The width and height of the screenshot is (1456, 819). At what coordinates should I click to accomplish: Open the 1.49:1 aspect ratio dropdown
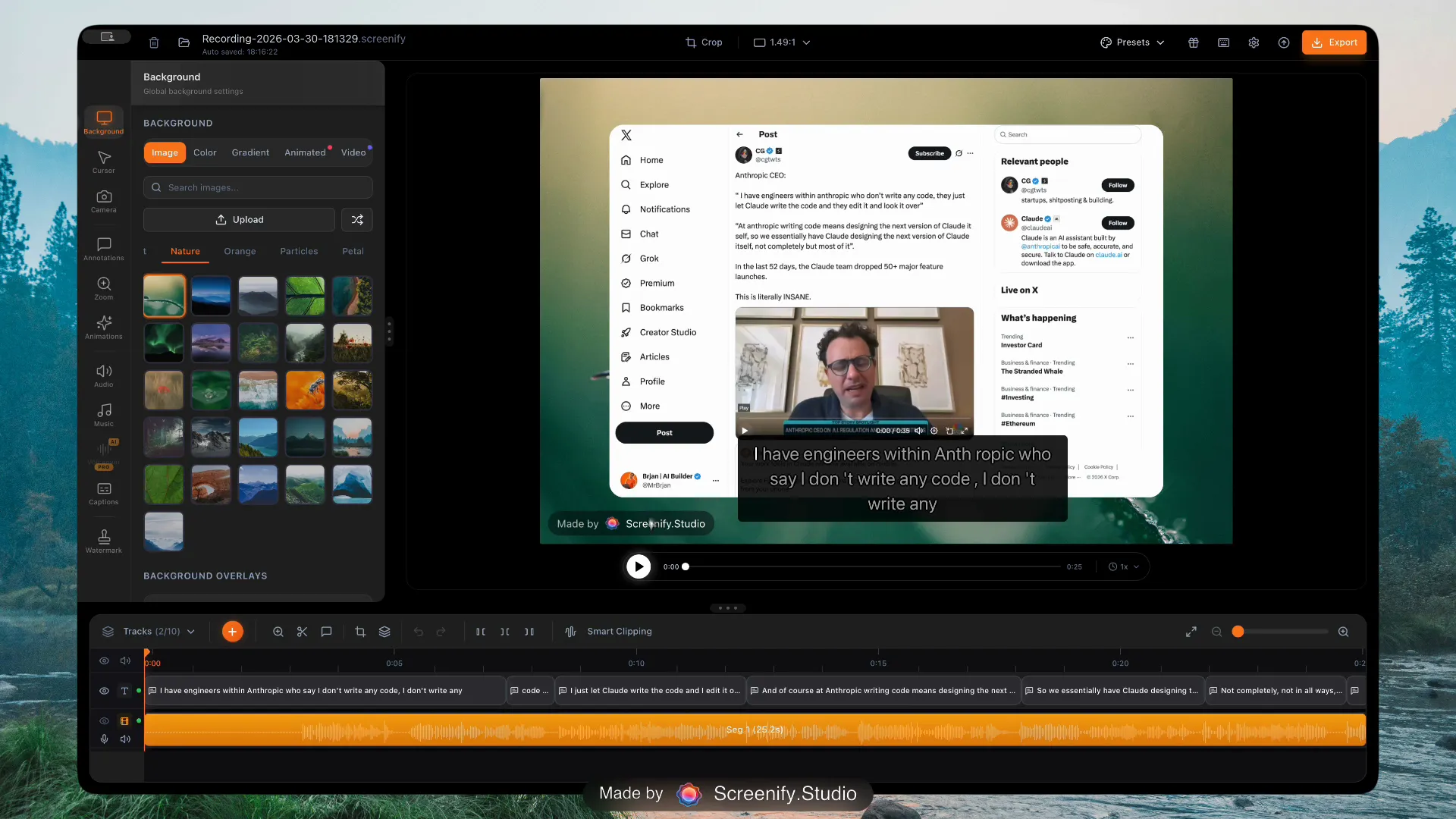[x=782, y=42]
